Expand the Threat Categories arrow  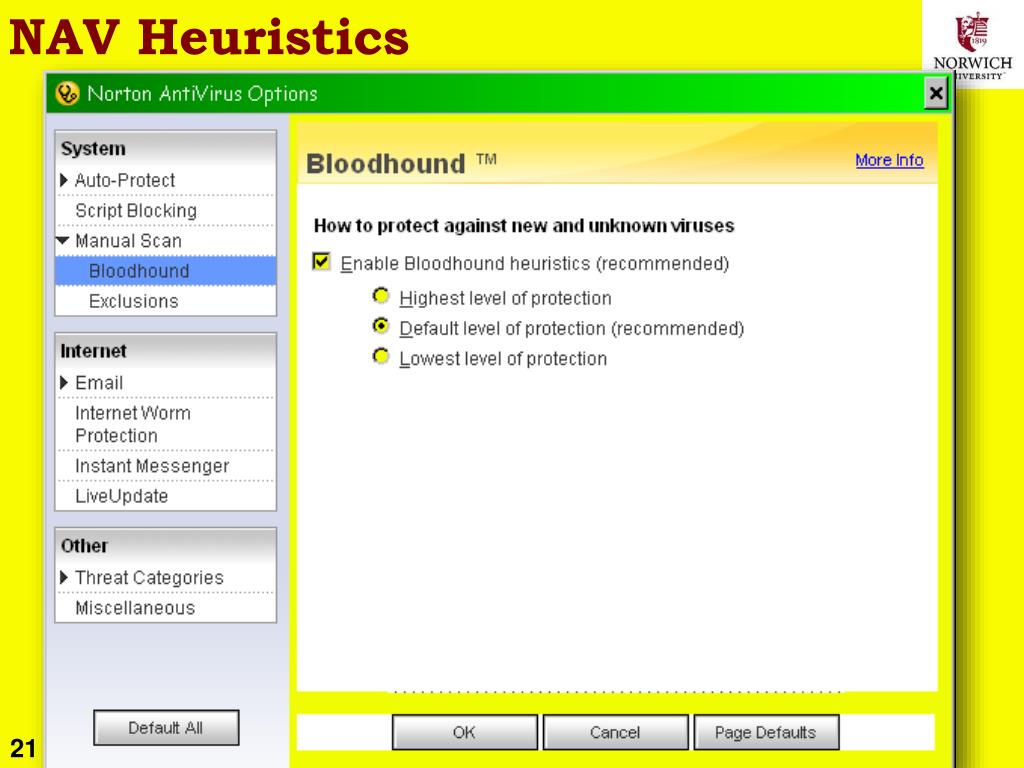point(64,577)
